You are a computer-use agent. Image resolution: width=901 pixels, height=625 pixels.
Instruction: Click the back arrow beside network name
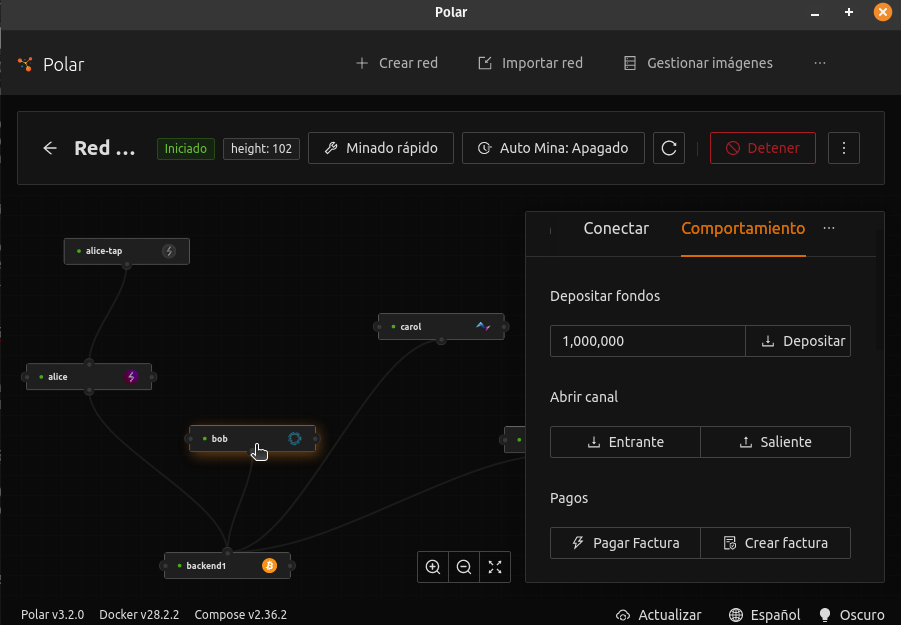pyautogui.click(x=50, y=148)
